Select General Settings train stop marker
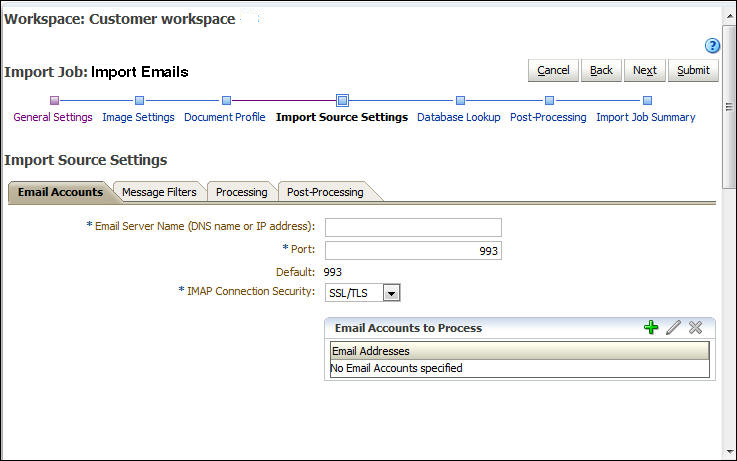The height and width of the screenshot is (461, 737). pyautogui.click(x=55, y=100)
